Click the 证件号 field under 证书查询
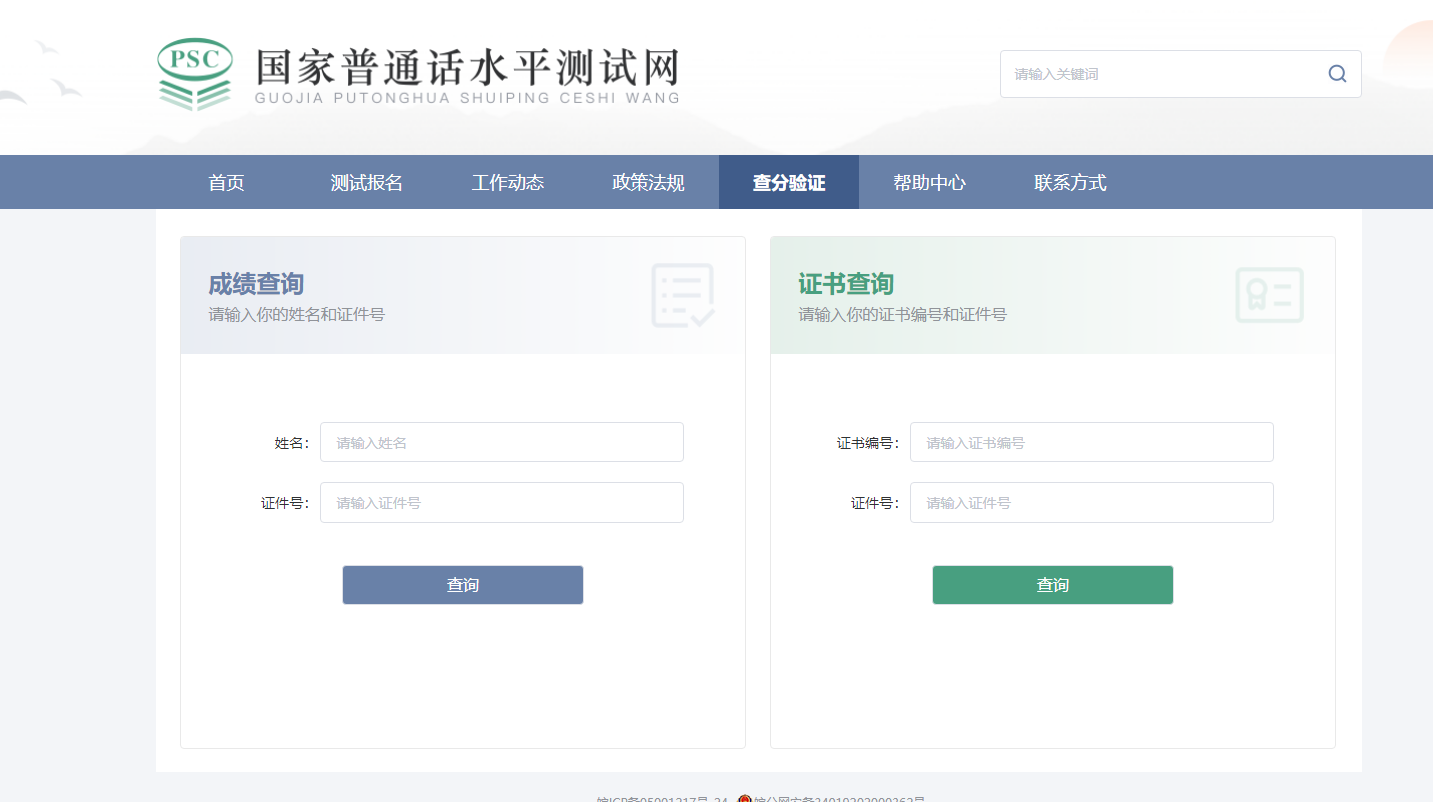This screenshot has width=1433, height=802. pos(1091,502)
